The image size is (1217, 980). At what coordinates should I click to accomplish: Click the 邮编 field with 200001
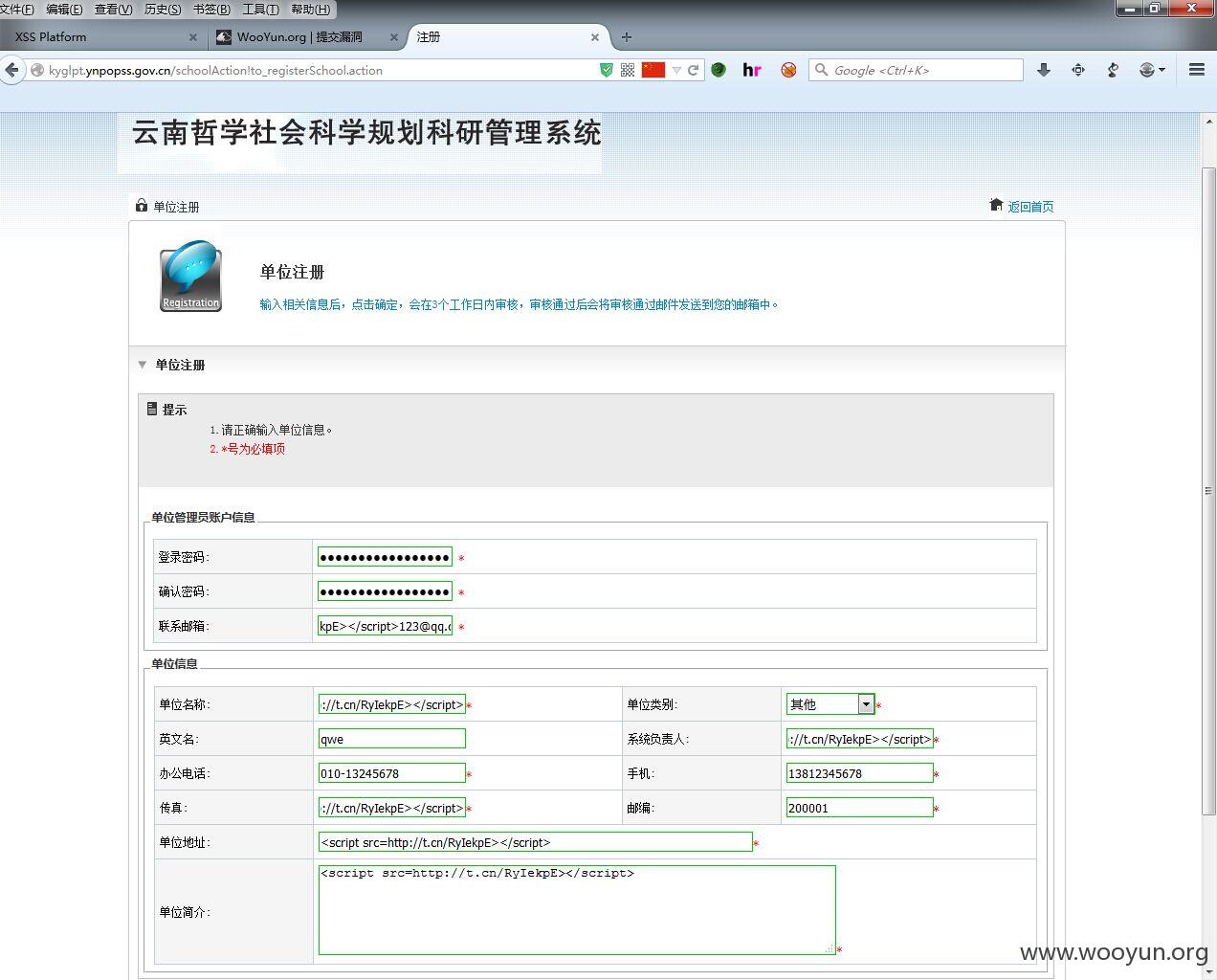tap(859, 808)
